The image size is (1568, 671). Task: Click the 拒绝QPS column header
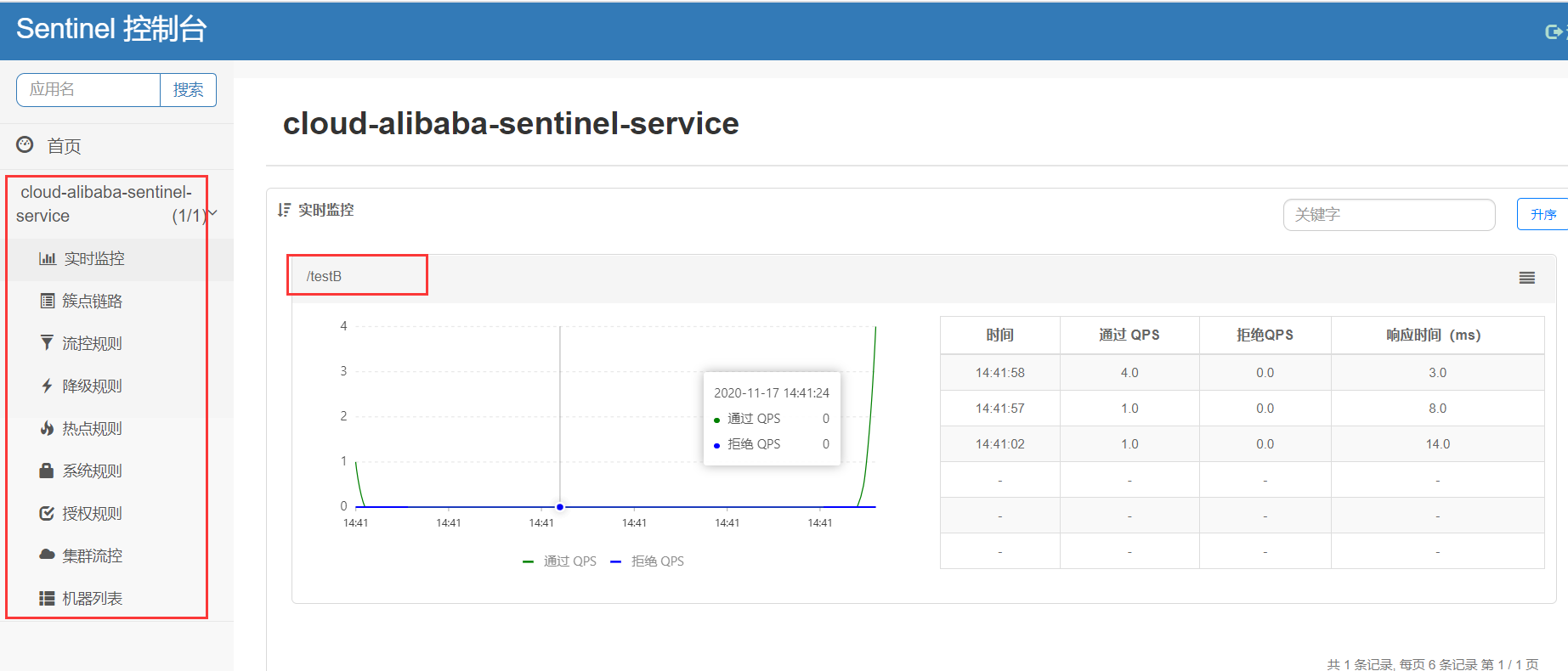tap(1265, 335)
